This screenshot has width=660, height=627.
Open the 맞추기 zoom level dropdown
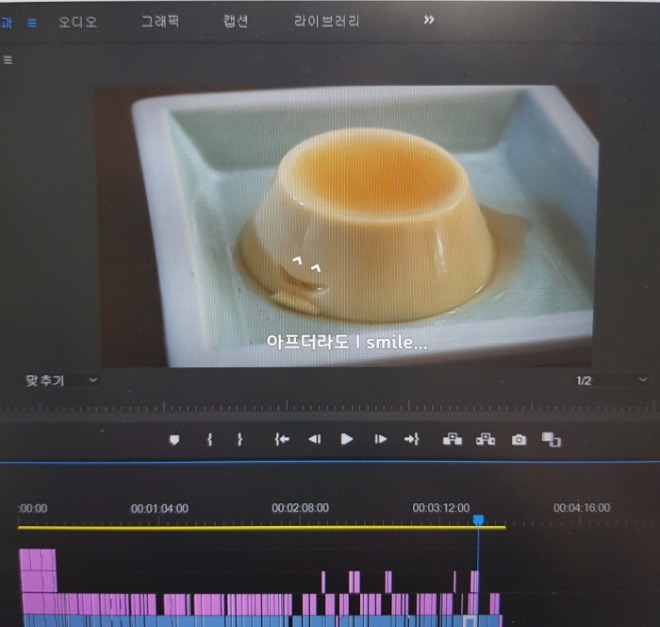pyautogui.click(x=61, y=380)
